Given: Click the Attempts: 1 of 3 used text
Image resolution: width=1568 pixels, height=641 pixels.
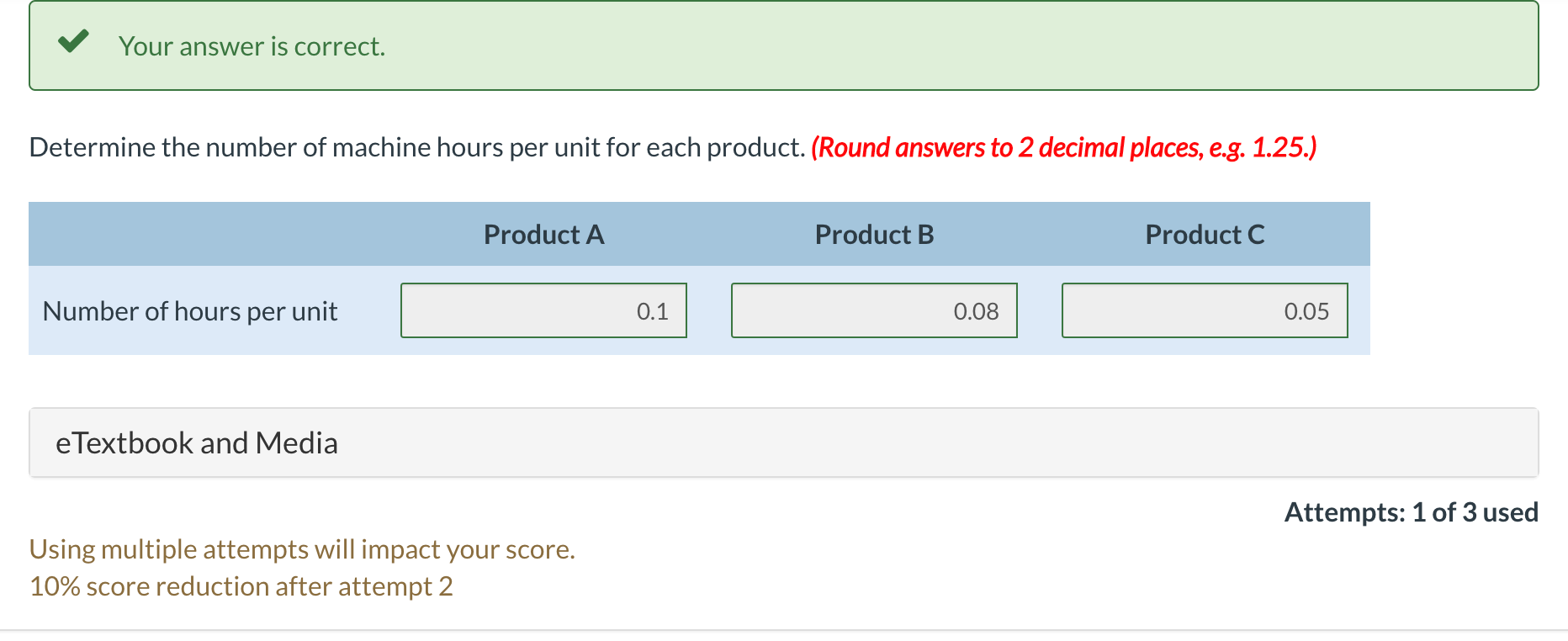Looking at the screenshot, I should point(1411,511).
